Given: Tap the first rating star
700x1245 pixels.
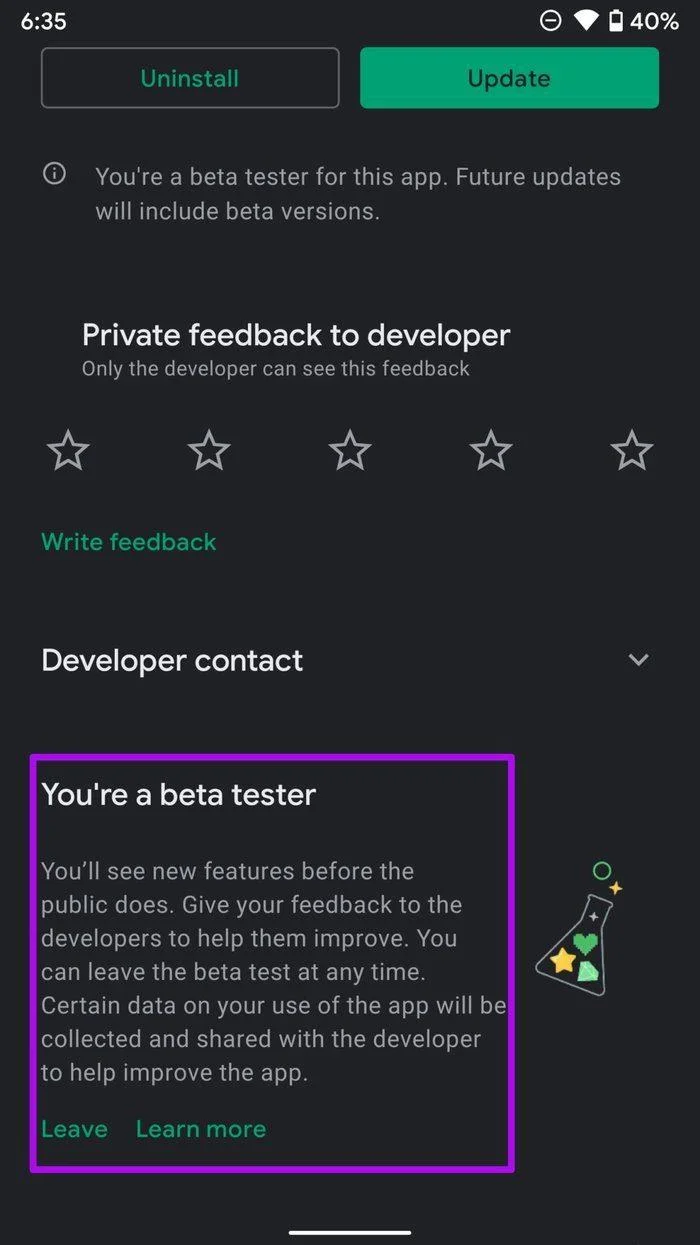Looking at the screenshot, I should (68, 451).
